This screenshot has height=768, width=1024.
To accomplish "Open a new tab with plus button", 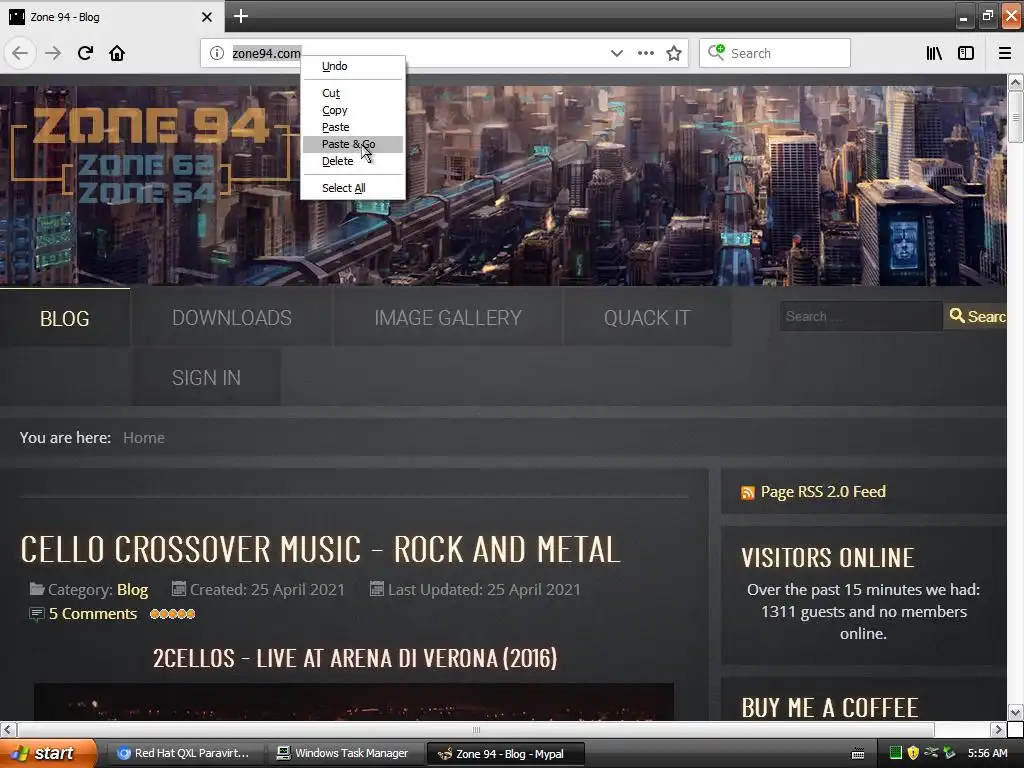I will [241, 16].
